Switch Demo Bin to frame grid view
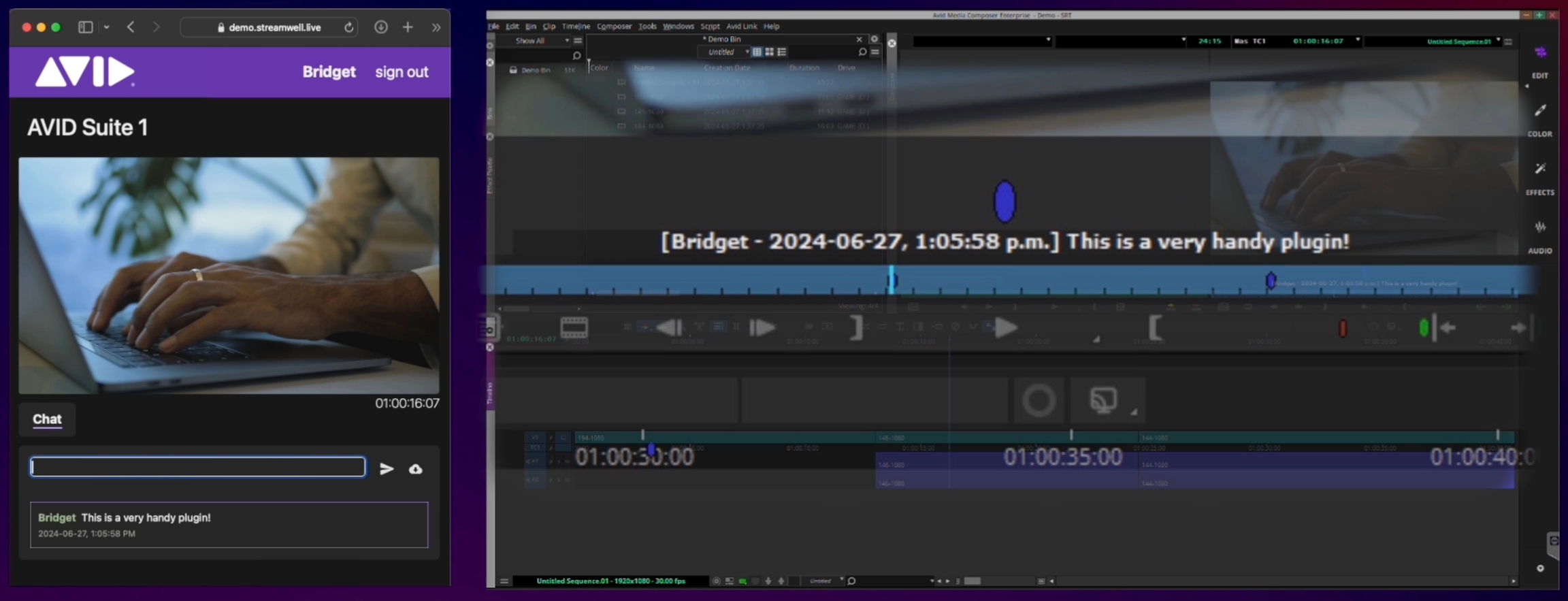 [x=769, y=52]
